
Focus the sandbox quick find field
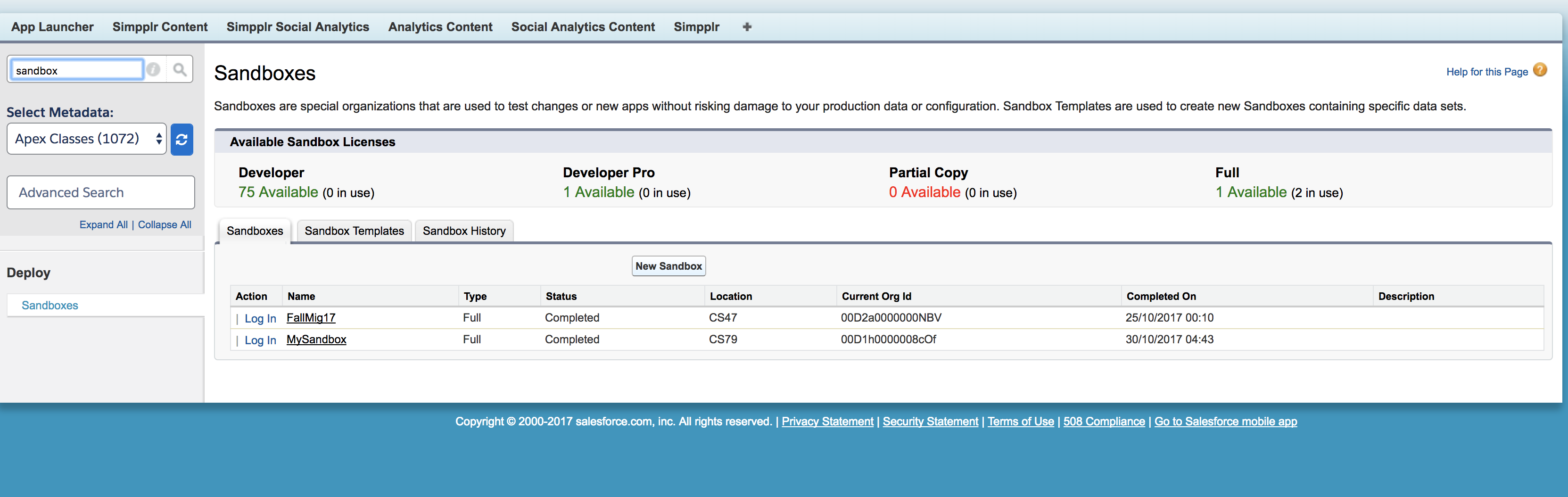[77, 70]
